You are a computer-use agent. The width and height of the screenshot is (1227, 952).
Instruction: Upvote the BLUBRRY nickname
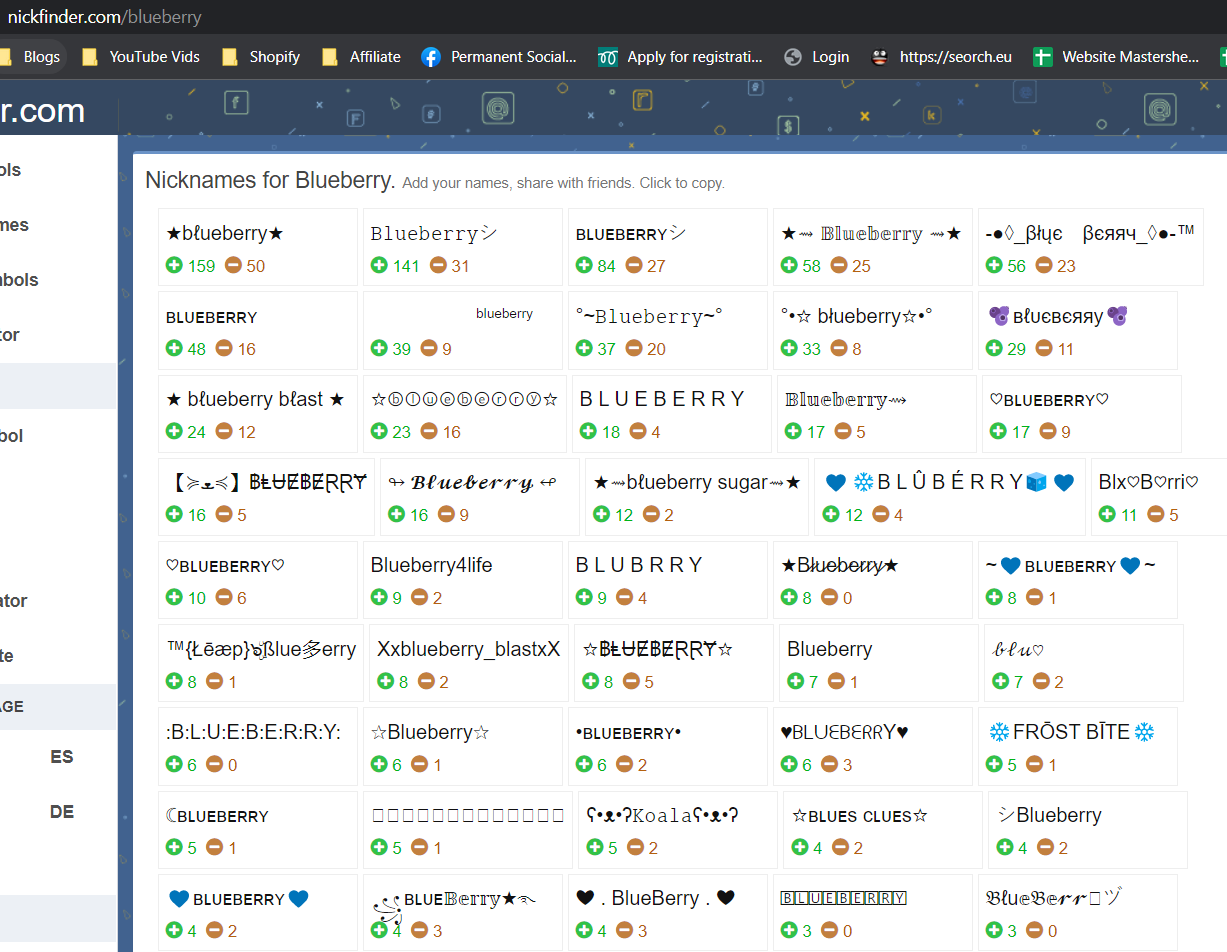pos(589,597)
